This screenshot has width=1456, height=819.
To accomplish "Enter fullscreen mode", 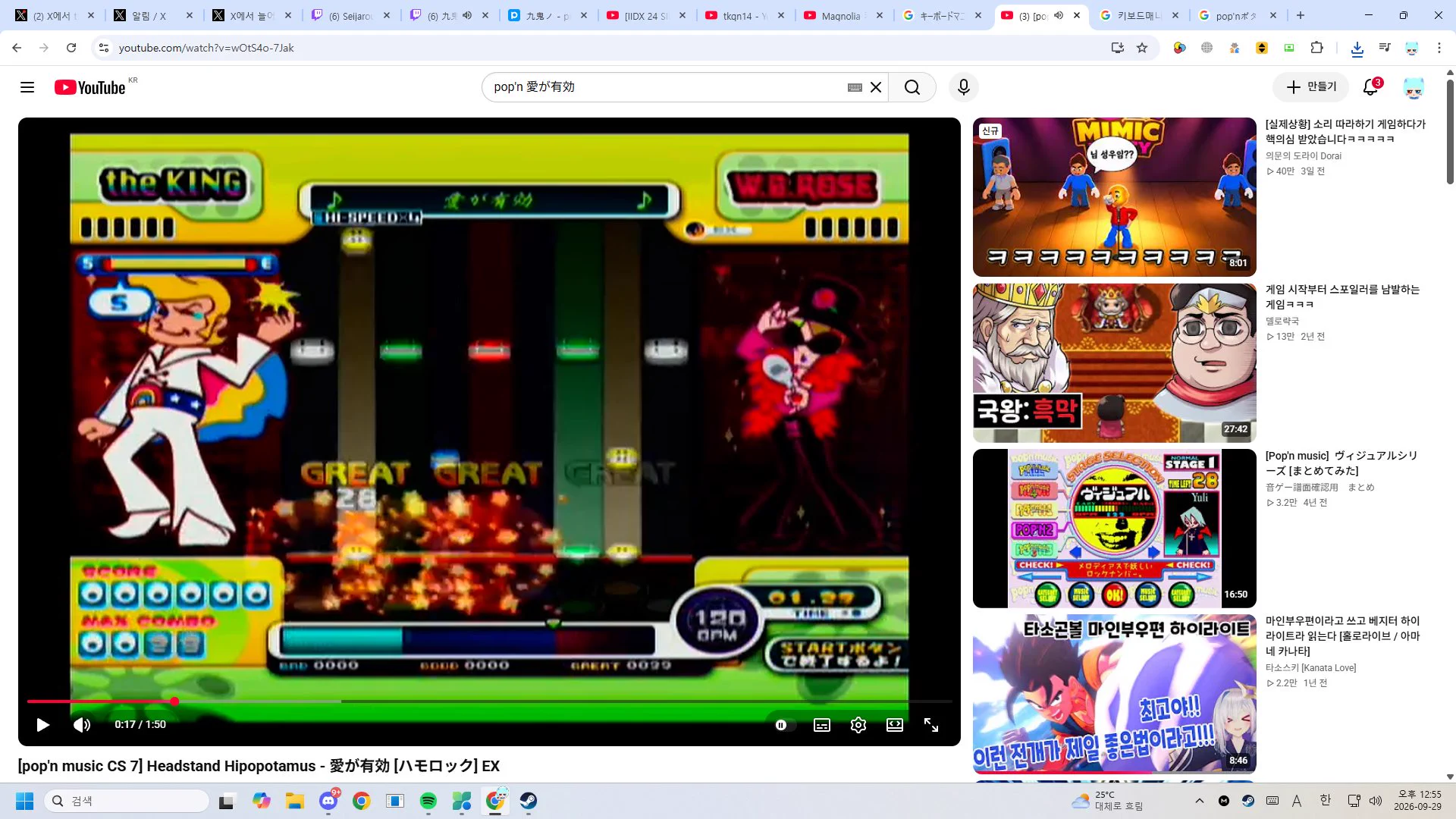I will pyautogui.click(x=931, y=725).
